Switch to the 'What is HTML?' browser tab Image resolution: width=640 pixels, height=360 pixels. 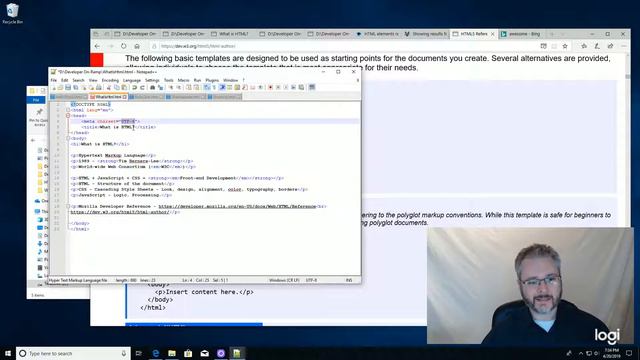233,34
